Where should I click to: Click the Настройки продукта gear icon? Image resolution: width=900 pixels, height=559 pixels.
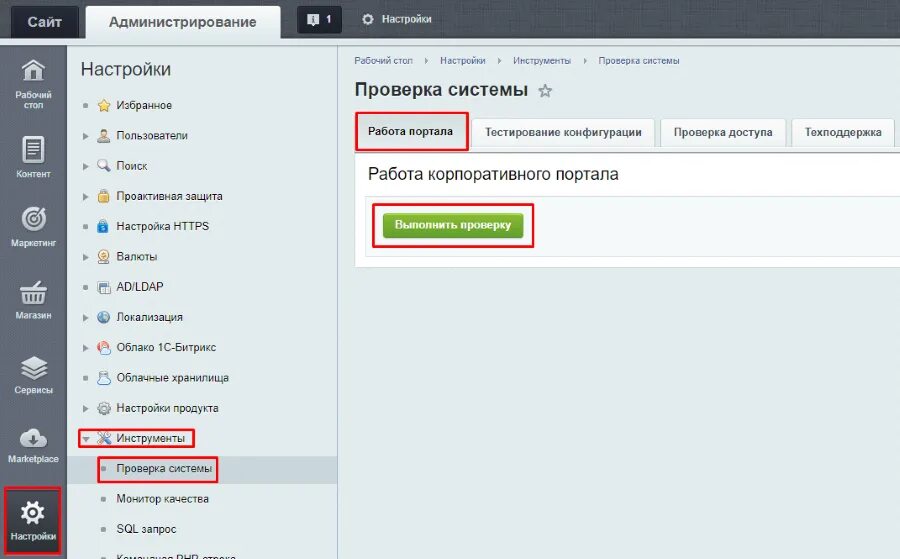coord(104,408)
